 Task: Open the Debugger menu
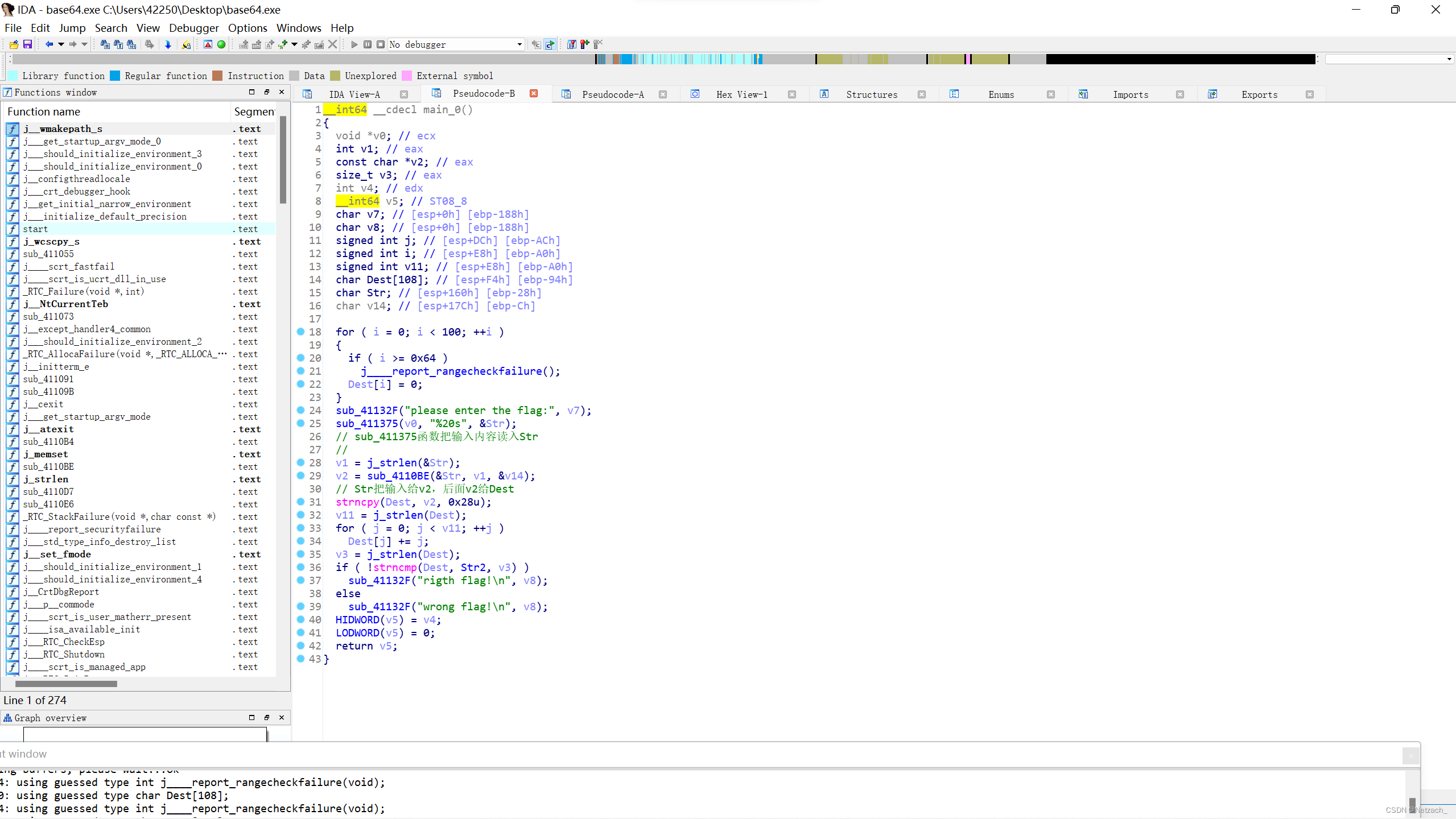tap(193, 28)
